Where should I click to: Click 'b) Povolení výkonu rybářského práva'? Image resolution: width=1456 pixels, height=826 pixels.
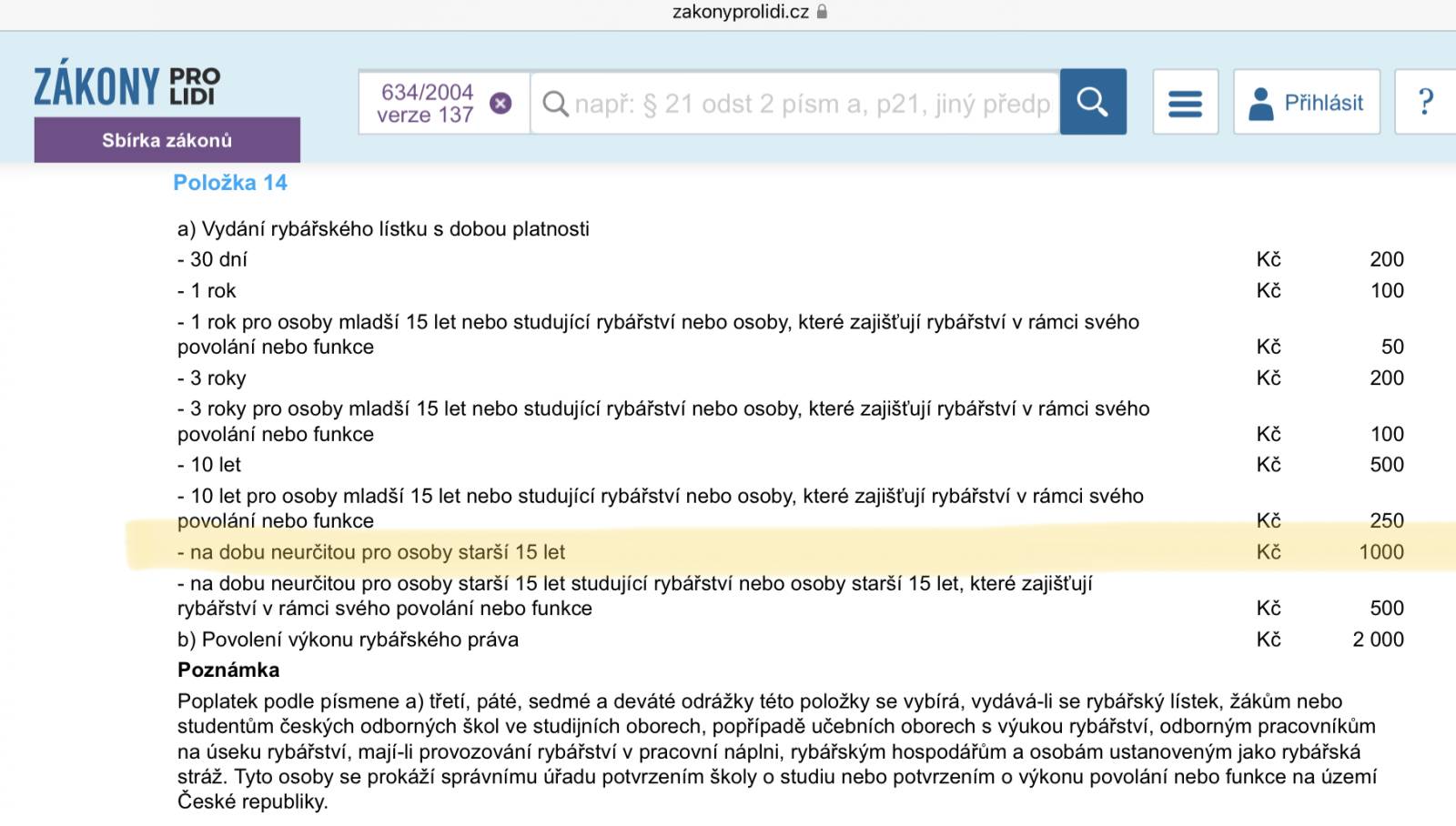pyautogui.click(x=348, y=640)
